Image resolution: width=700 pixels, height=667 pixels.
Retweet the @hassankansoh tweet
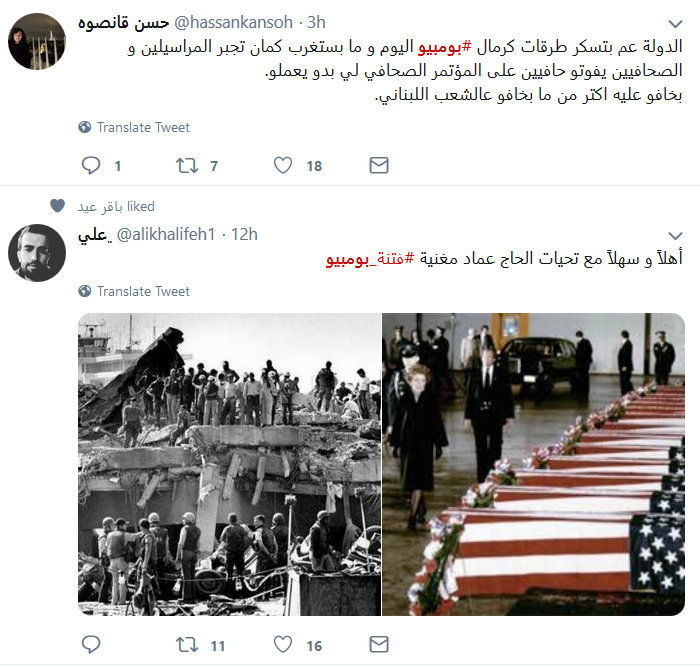pos(187,166)
